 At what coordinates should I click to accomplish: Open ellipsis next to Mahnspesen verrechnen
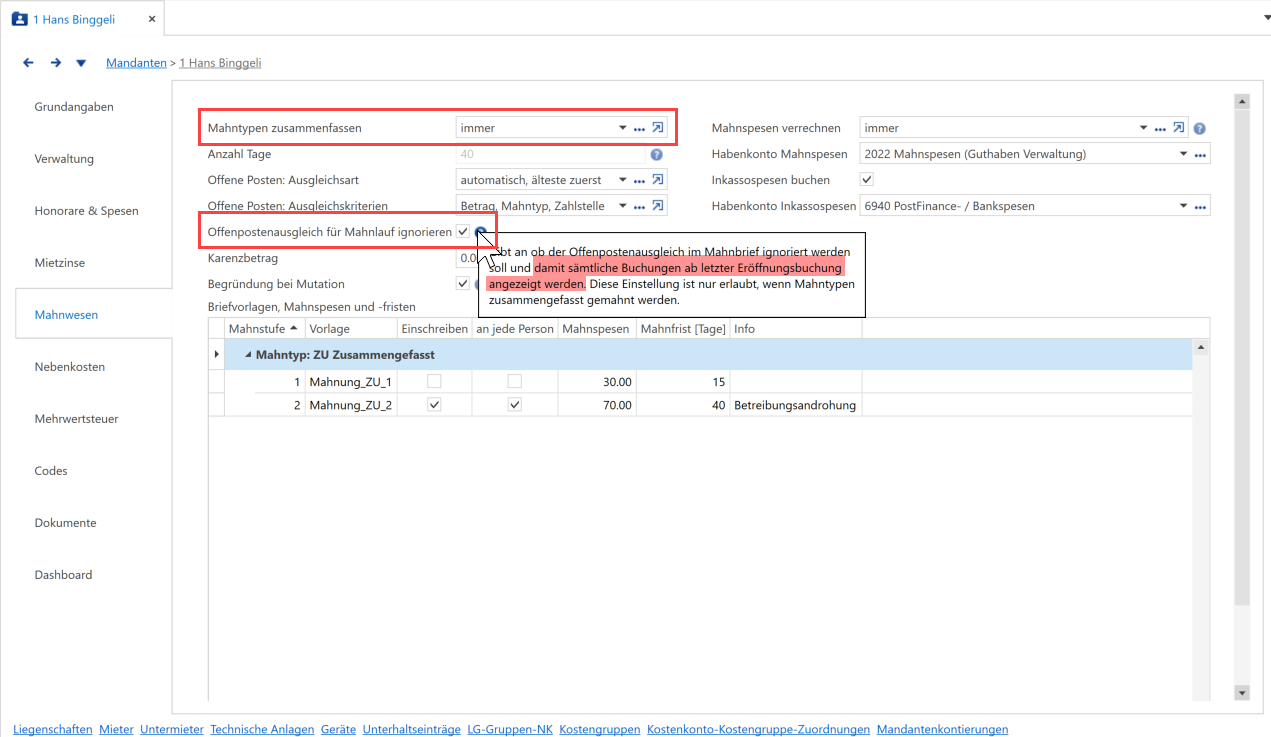(1161, 128)
